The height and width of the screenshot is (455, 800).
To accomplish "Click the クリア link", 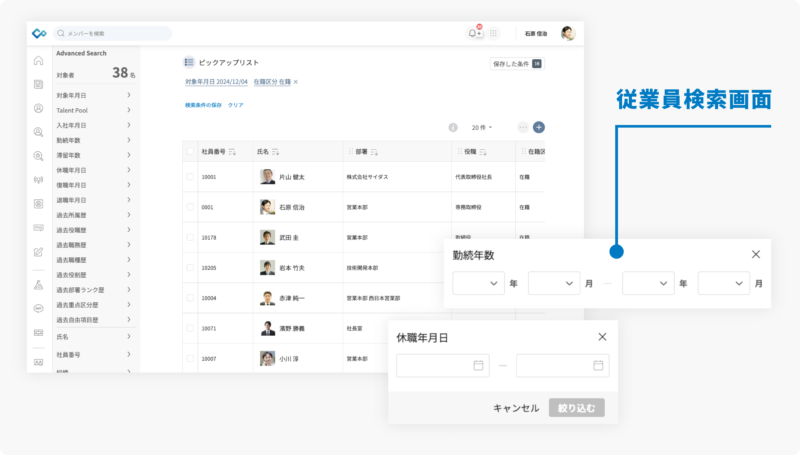I will pyautogui.click(x=236, y=105).
